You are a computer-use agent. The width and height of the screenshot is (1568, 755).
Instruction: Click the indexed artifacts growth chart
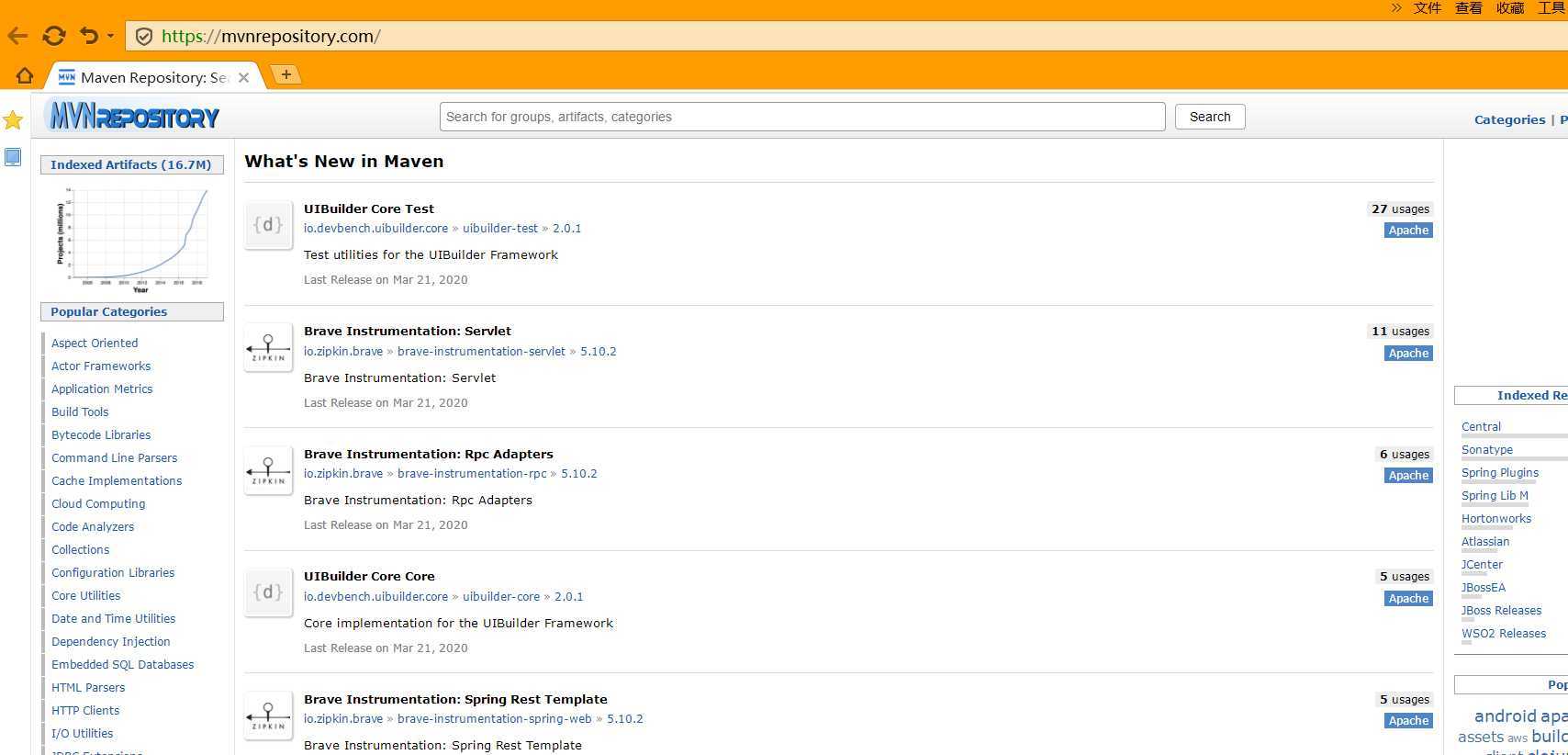click(x=132, y=239)
